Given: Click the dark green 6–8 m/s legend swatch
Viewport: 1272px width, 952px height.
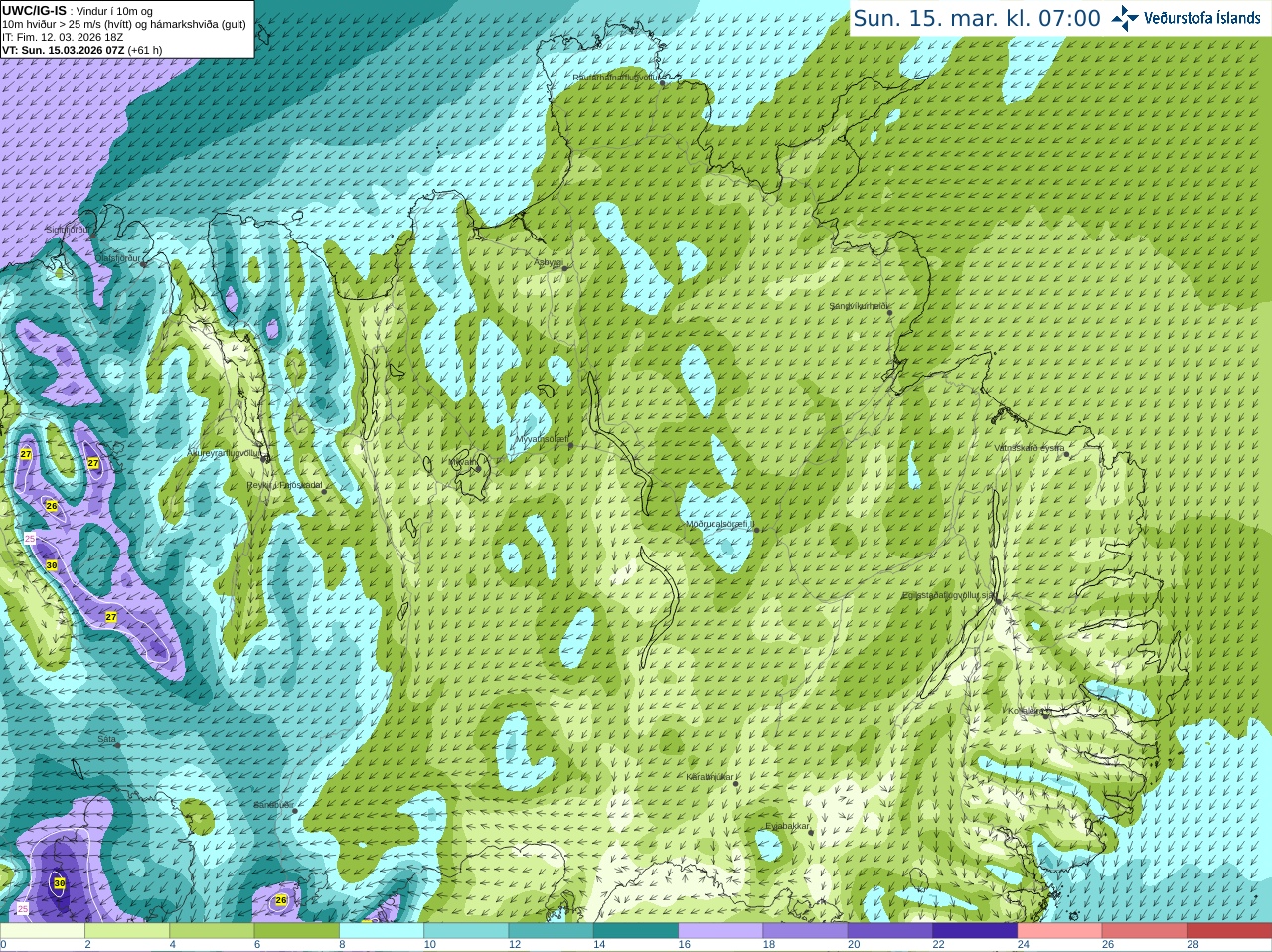Looking at the screenshot, I should coord(297,931).
